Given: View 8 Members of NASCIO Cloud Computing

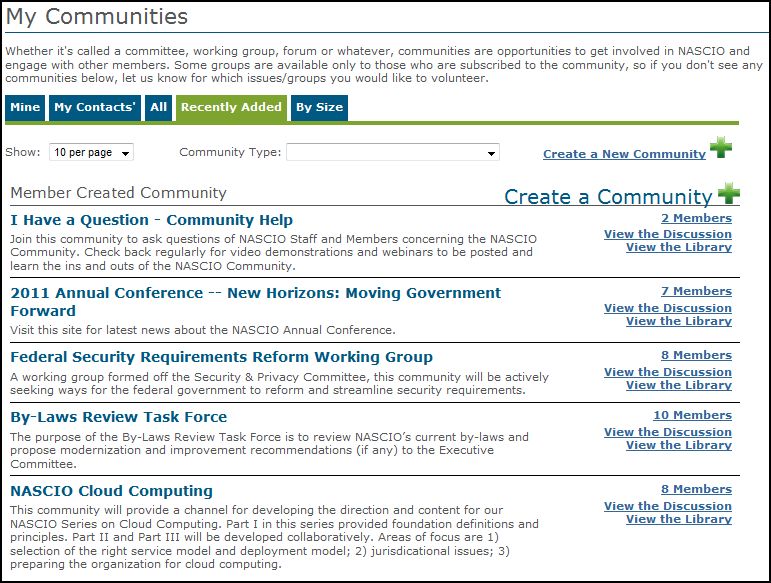Looking at the screenshot, I should [696, 489].
